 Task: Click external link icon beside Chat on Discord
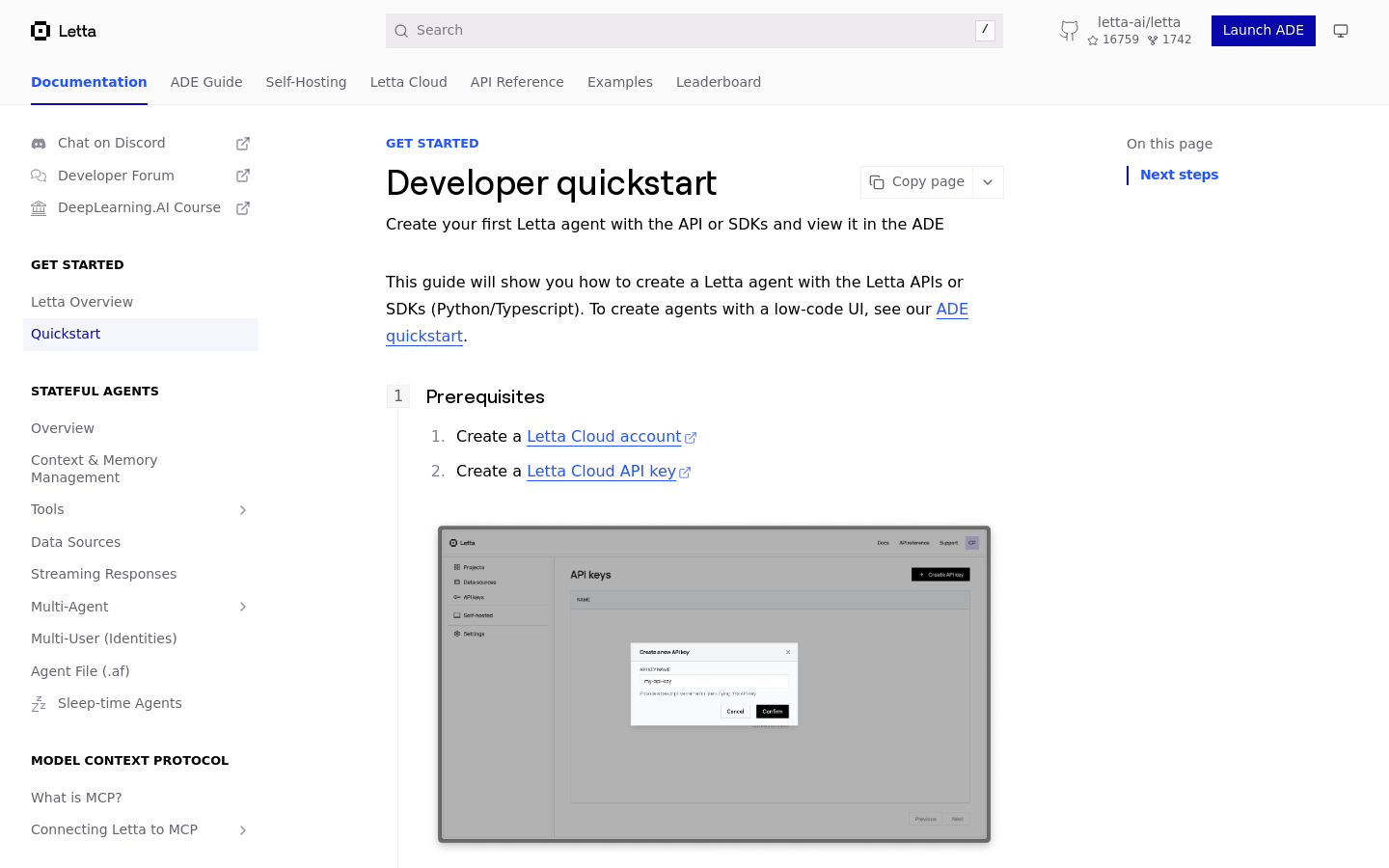(x=243, y=144)
